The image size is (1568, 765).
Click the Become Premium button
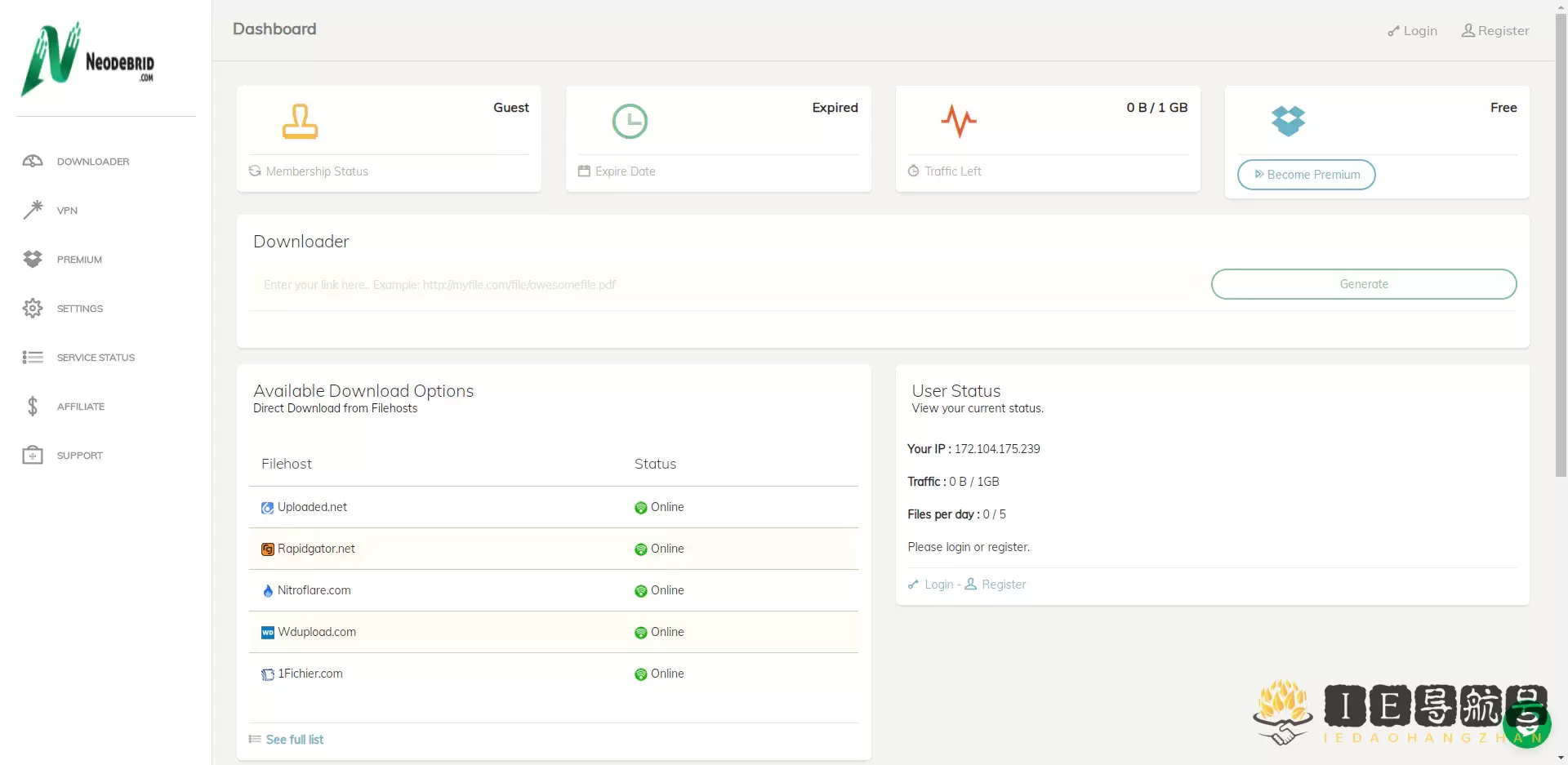pyautogui.click(x=1306, y=175)
